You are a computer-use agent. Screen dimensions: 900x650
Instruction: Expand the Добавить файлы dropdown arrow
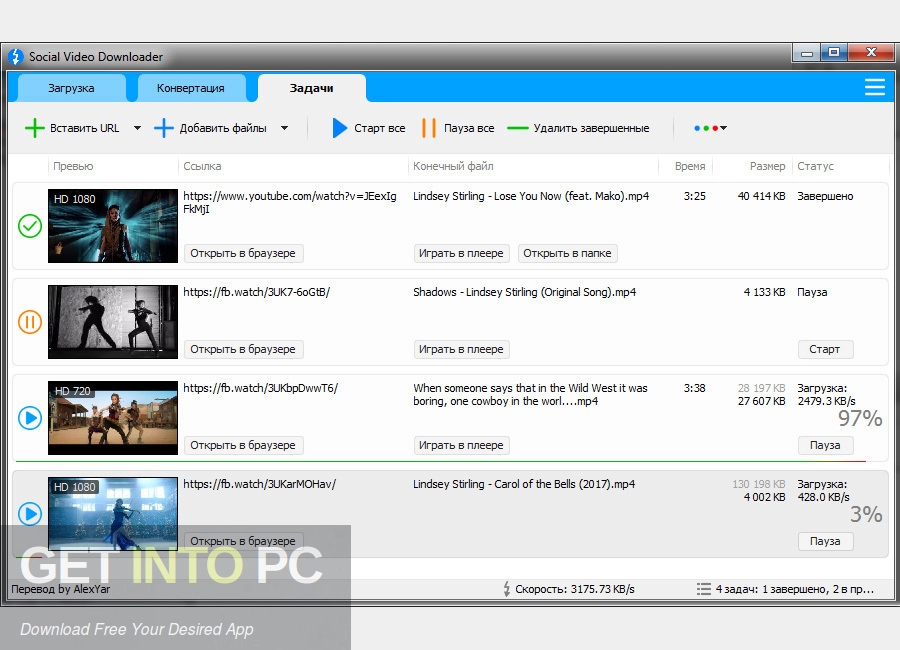pyautogui.click(x=284, y=128)
